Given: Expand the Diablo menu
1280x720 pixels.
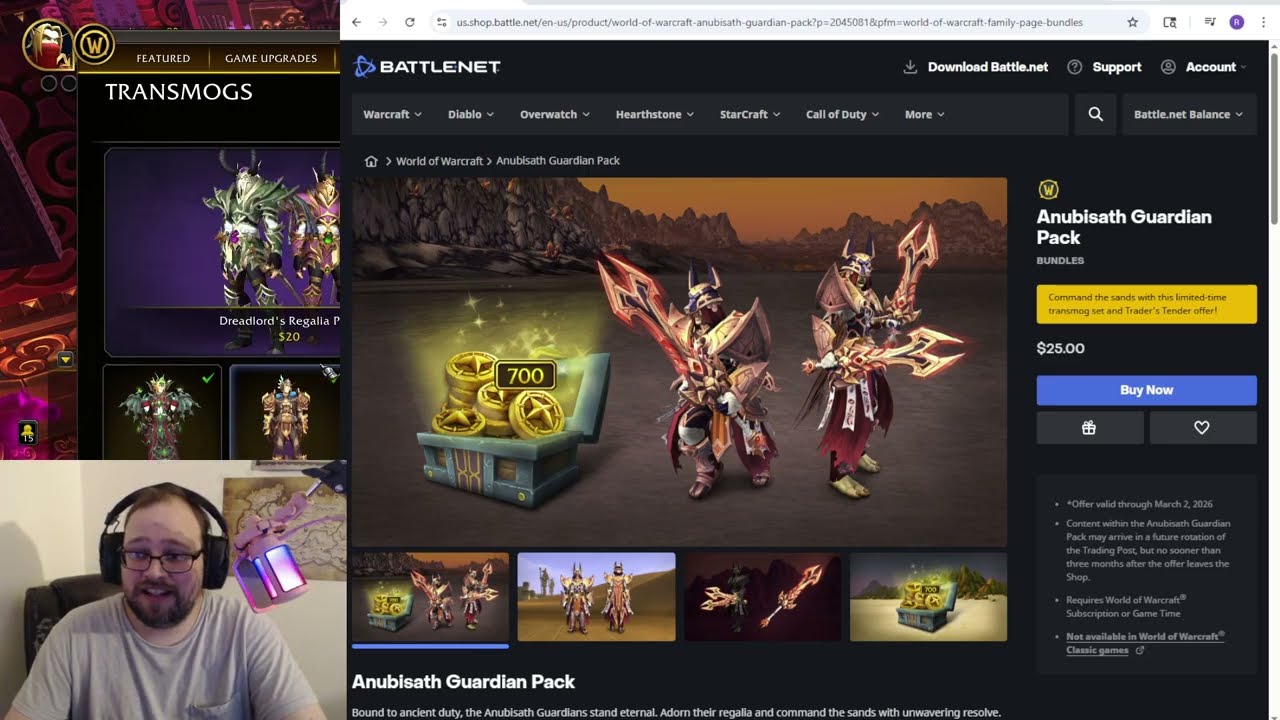Looking at the screenshot, I should (x=470, y=114).
